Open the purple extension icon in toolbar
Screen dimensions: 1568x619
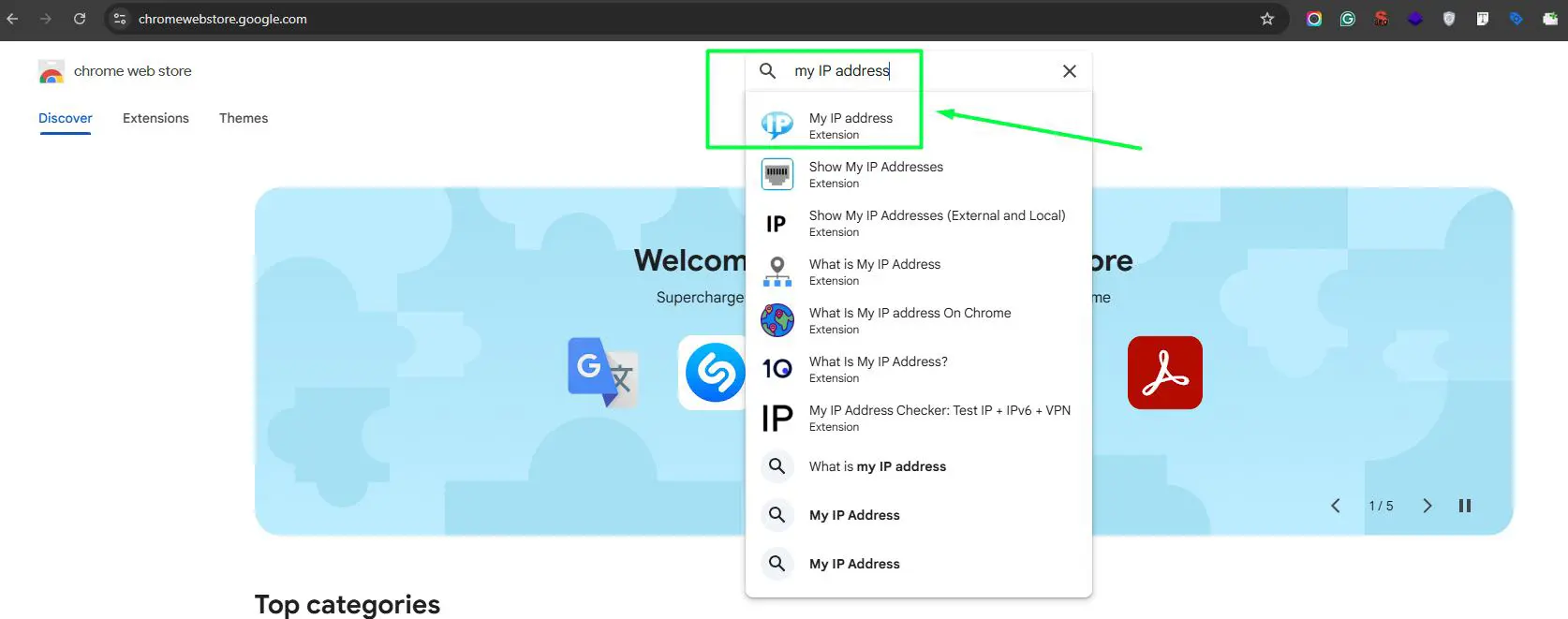(1414, 19)
